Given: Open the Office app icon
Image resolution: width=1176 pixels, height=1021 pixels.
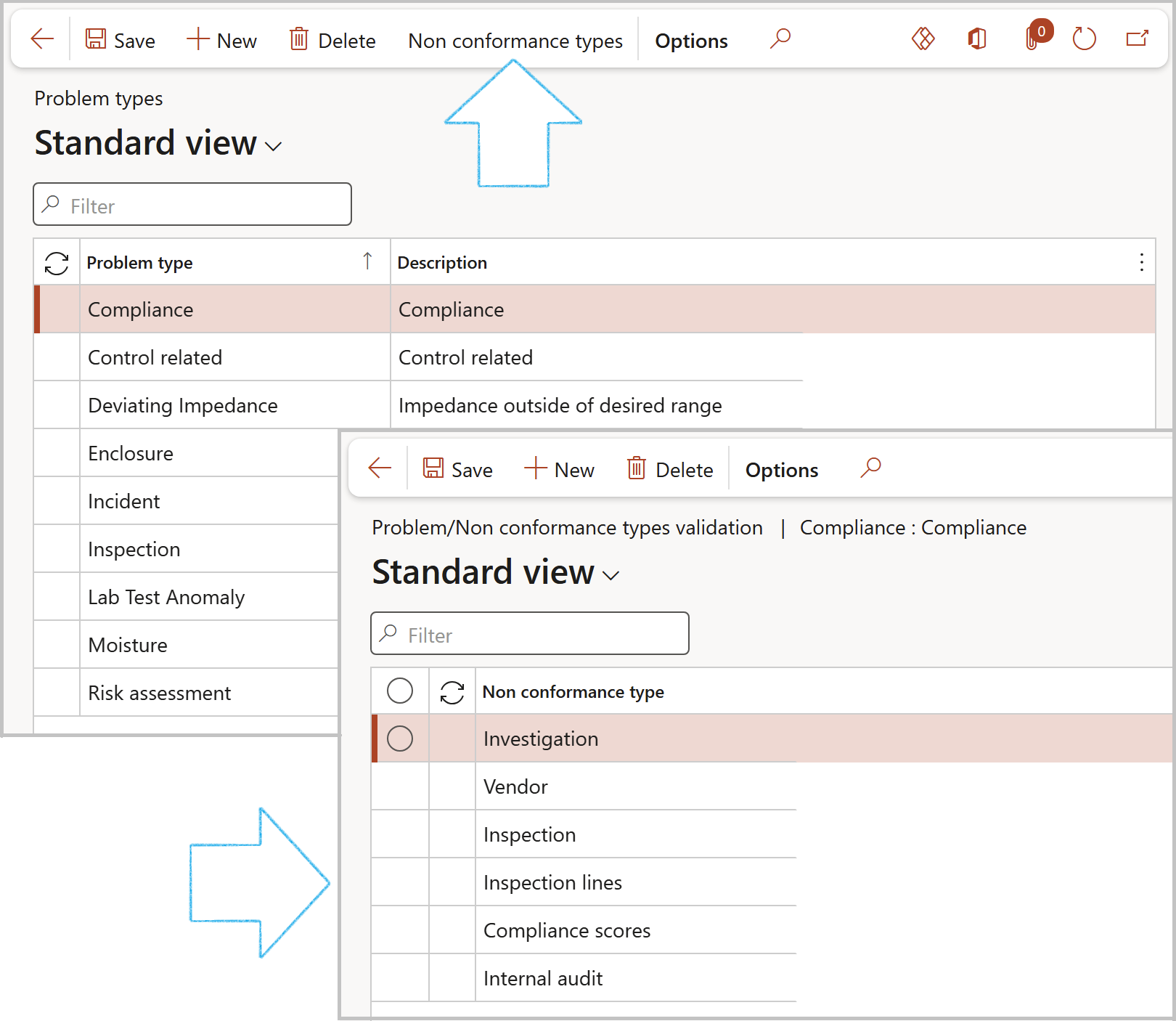Looking at the screenshot, I should 977,38.
